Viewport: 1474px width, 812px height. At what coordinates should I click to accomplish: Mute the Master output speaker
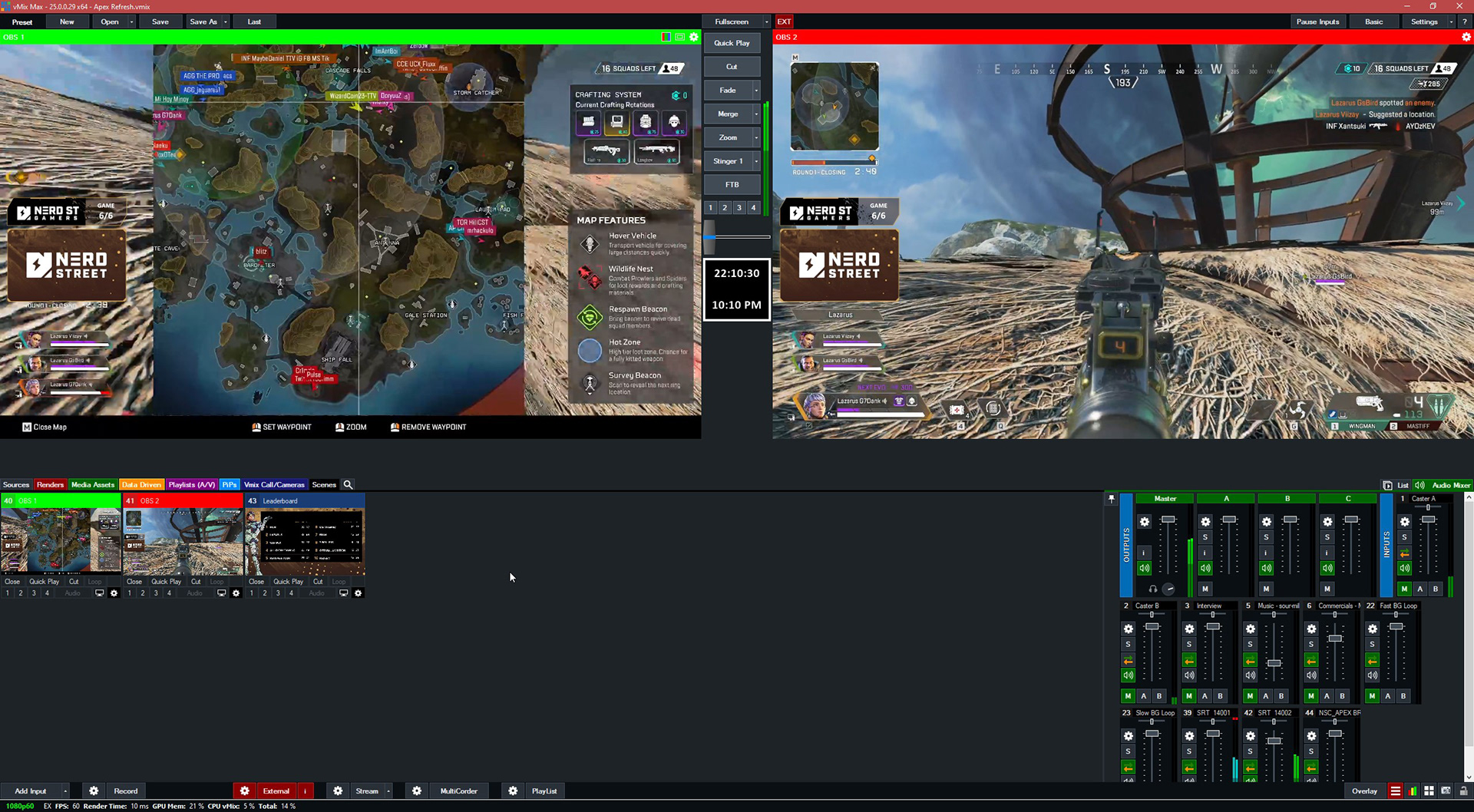point(1145,569)
